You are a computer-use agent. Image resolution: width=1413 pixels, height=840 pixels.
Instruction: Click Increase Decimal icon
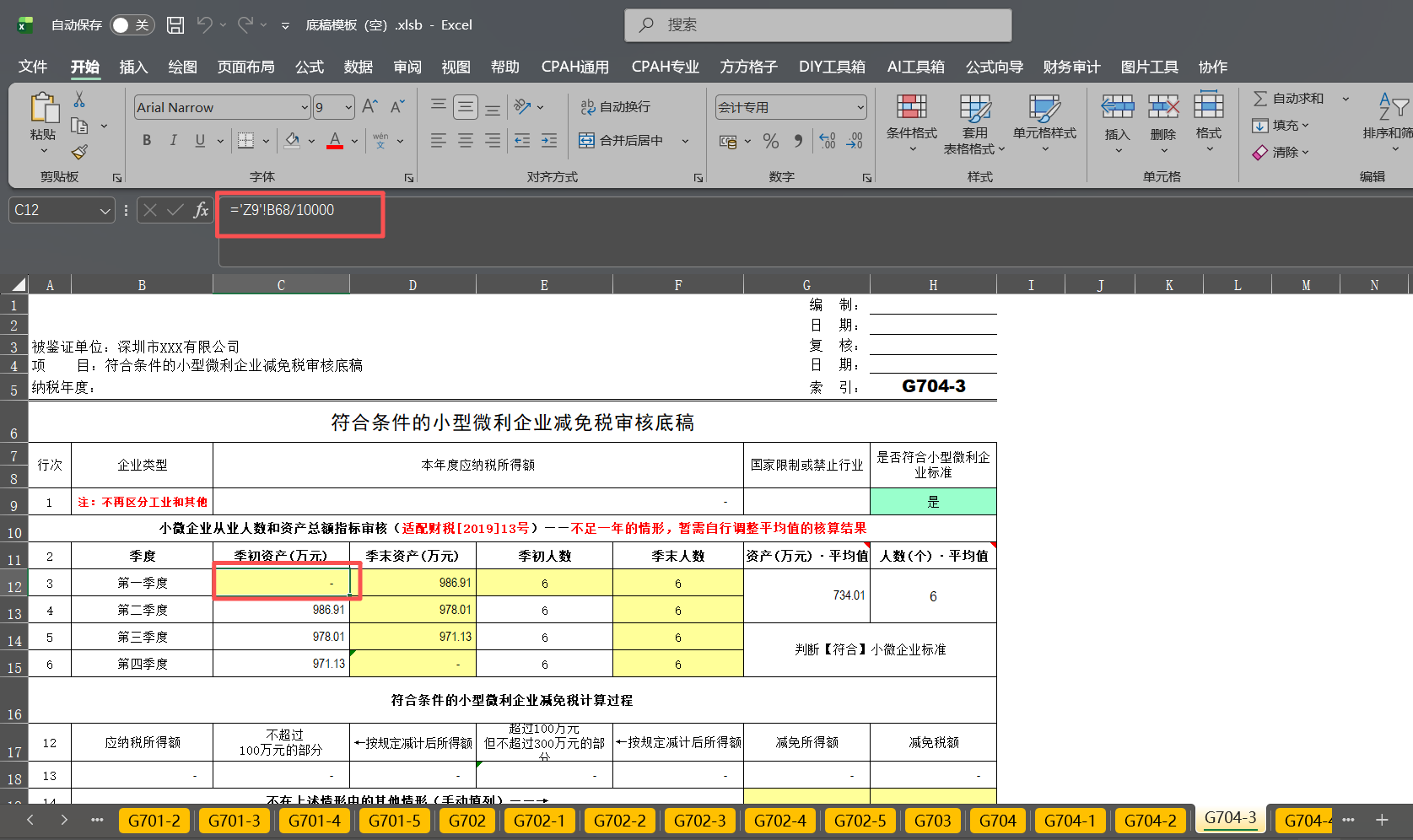click(x=828, y=141)
